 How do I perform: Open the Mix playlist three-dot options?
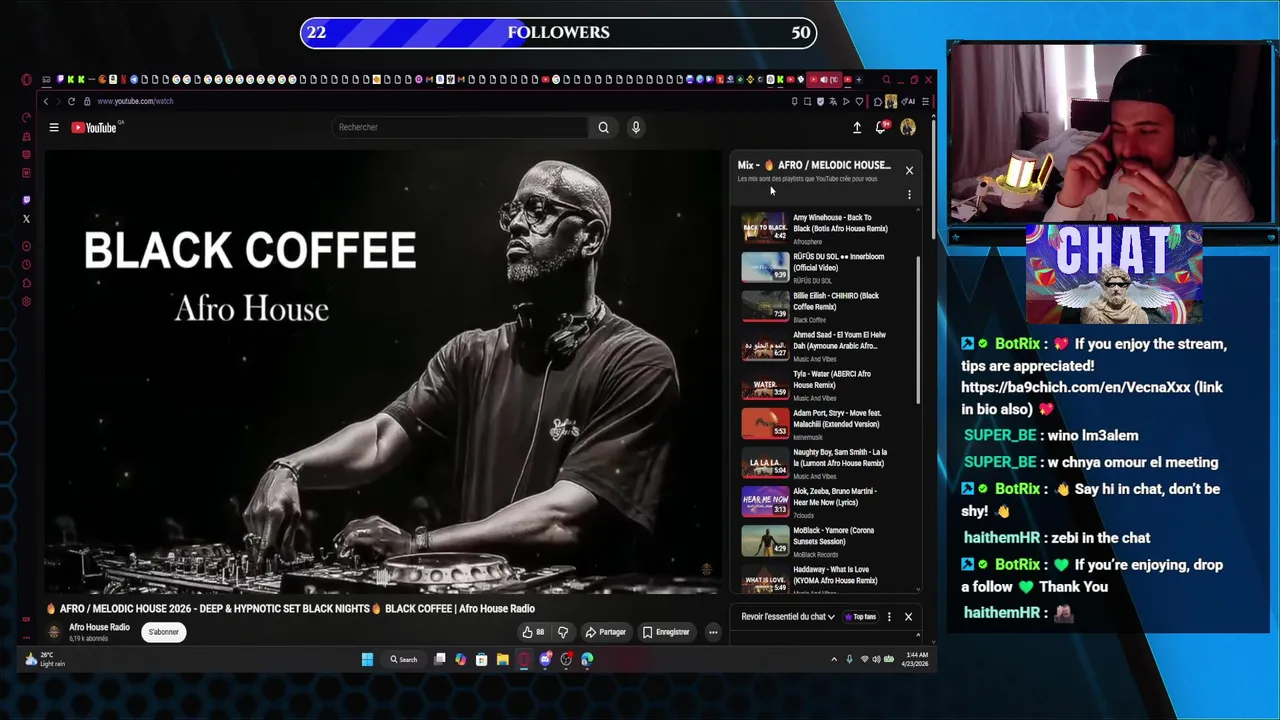(x=909, y=194)
